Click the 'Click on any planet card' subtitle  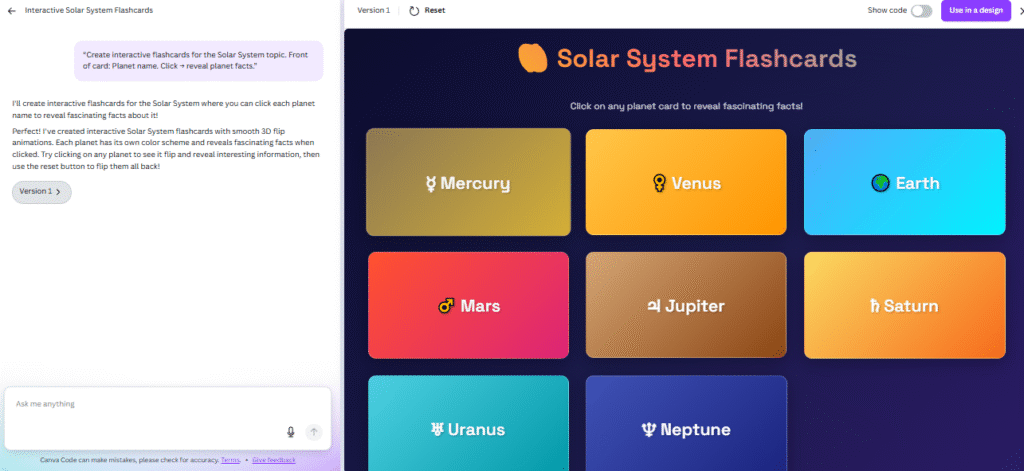click(686, 106)
